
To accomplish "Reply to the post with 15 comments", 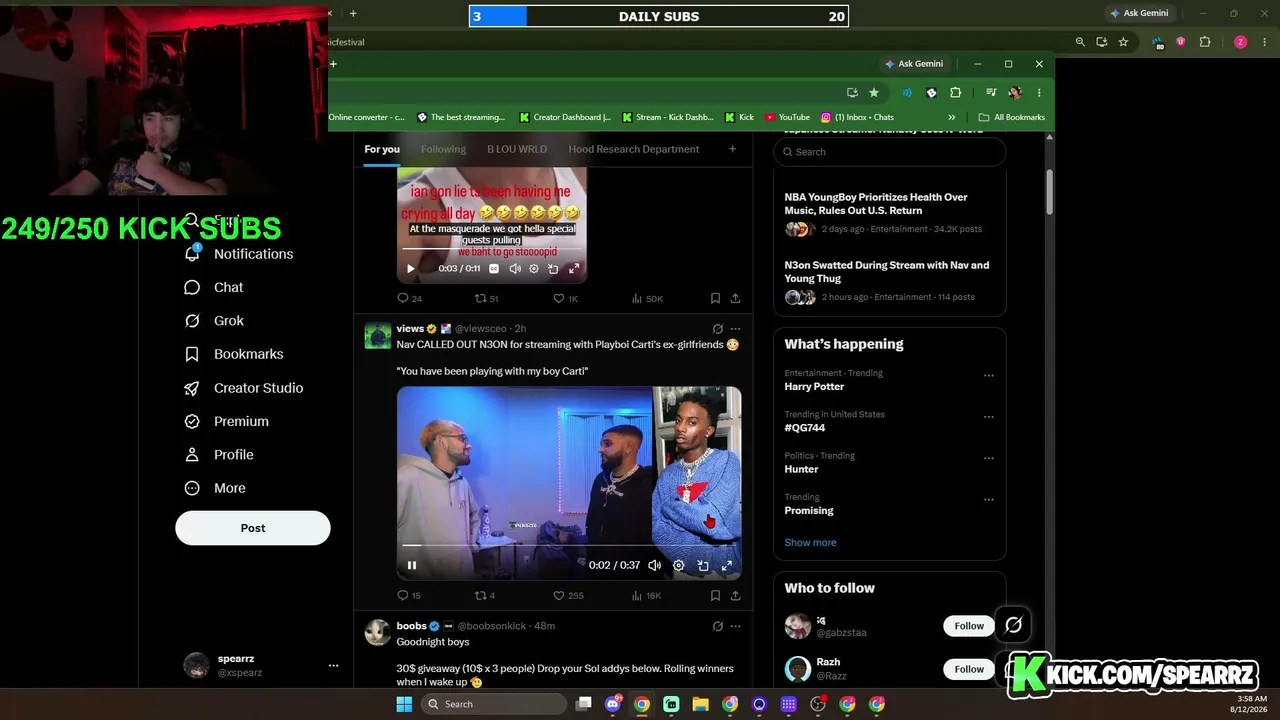I will [x=409, y=595].
